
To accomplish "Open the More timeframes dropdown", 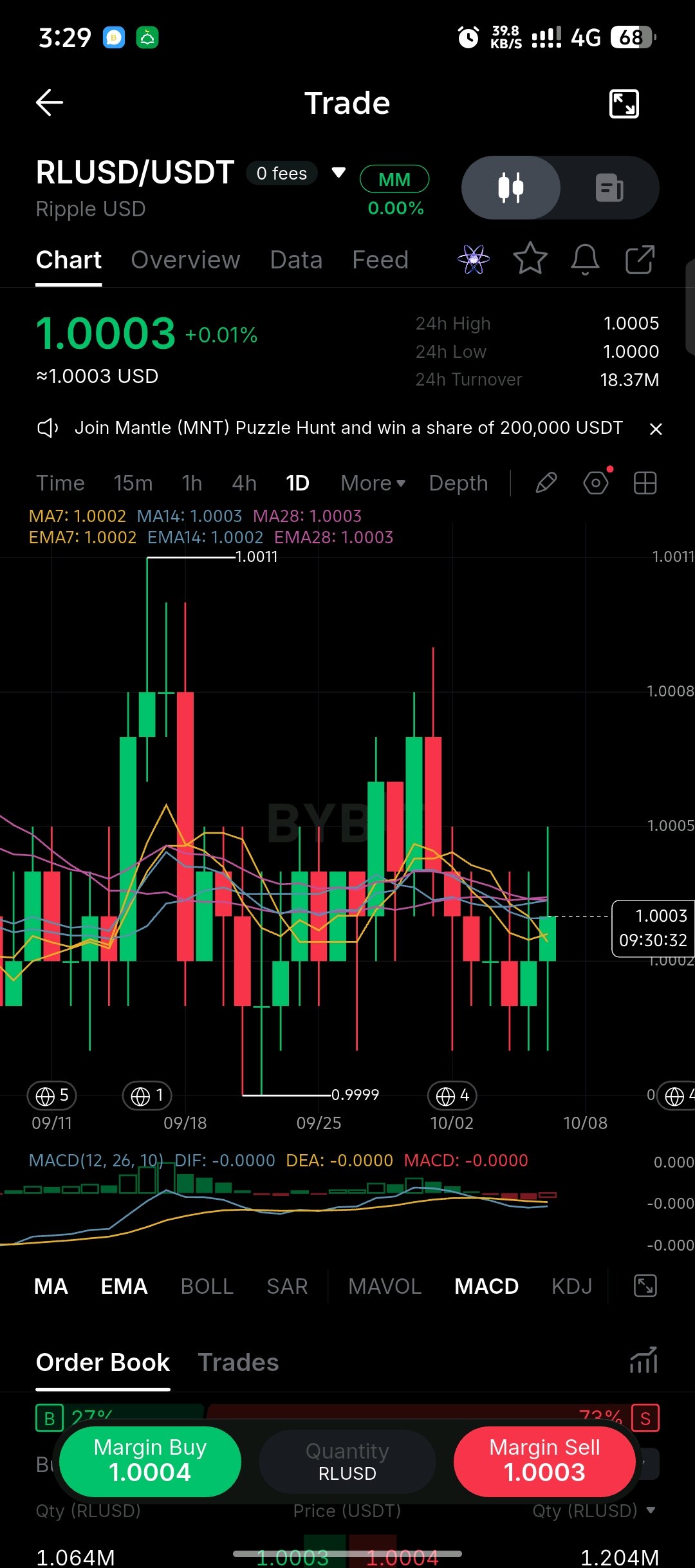I will (x=373, y=483).
